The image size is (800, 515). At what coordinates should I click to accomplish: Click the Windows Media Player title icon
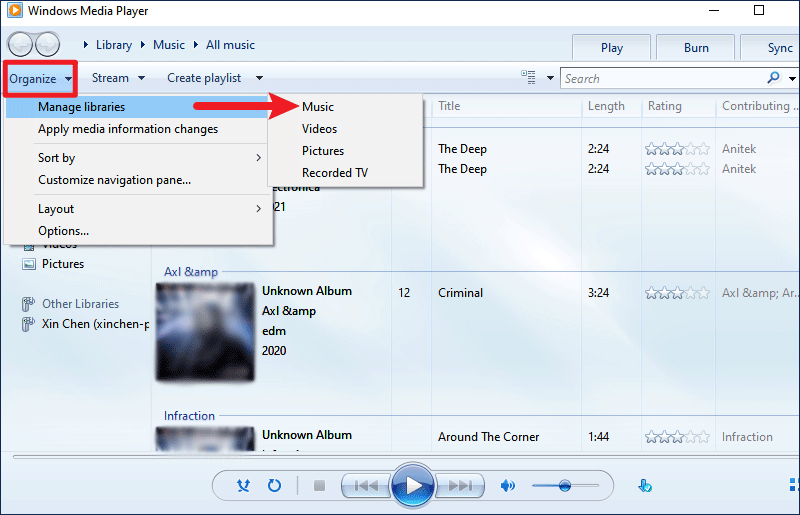15,10
